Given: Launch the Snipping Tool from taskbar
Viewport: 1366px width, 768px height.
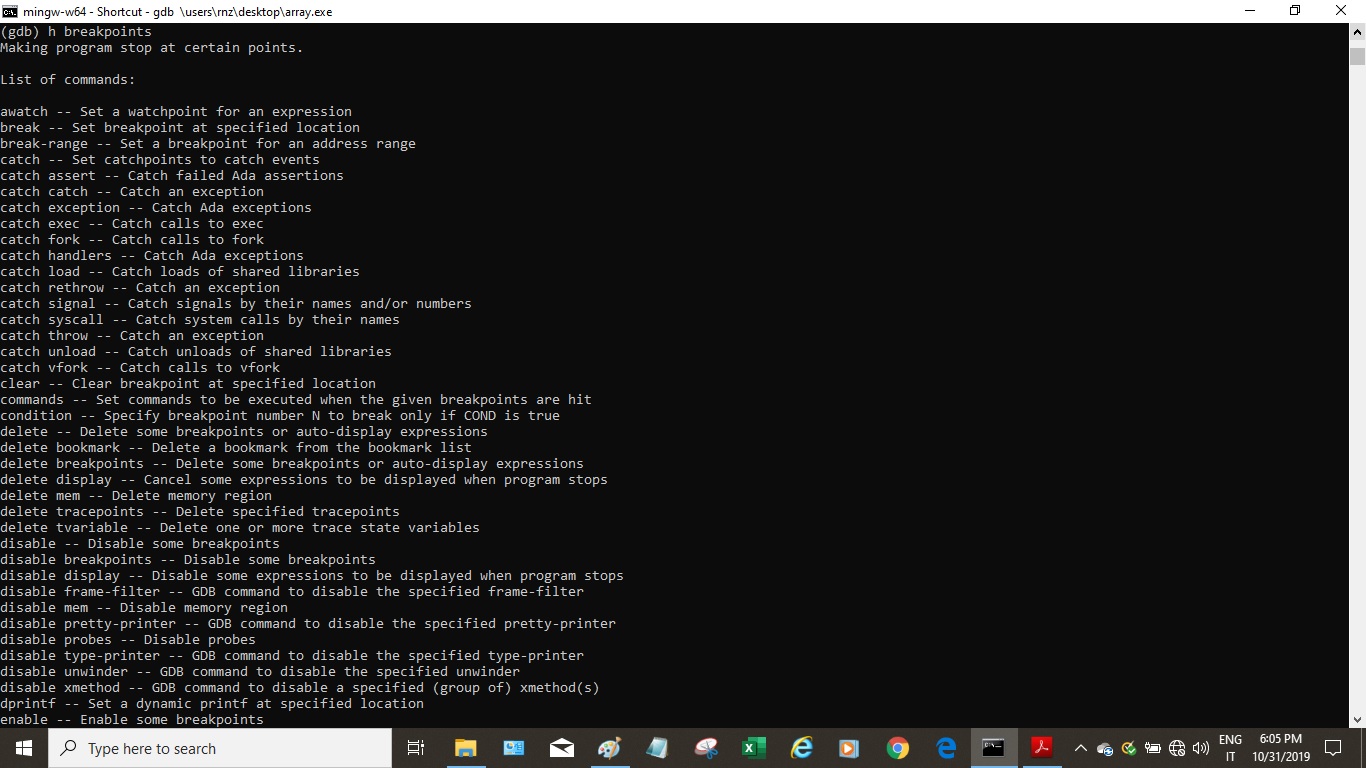Looking at the screenshot, I should [706, 748].
